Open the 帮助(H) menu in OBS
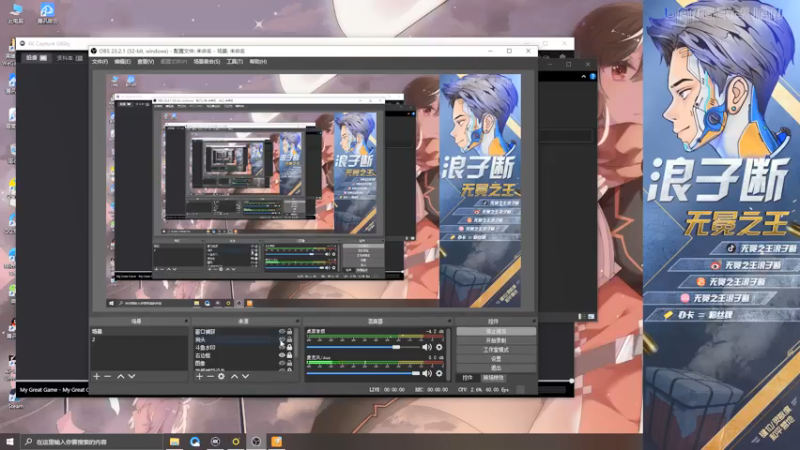 pos(258,62)
